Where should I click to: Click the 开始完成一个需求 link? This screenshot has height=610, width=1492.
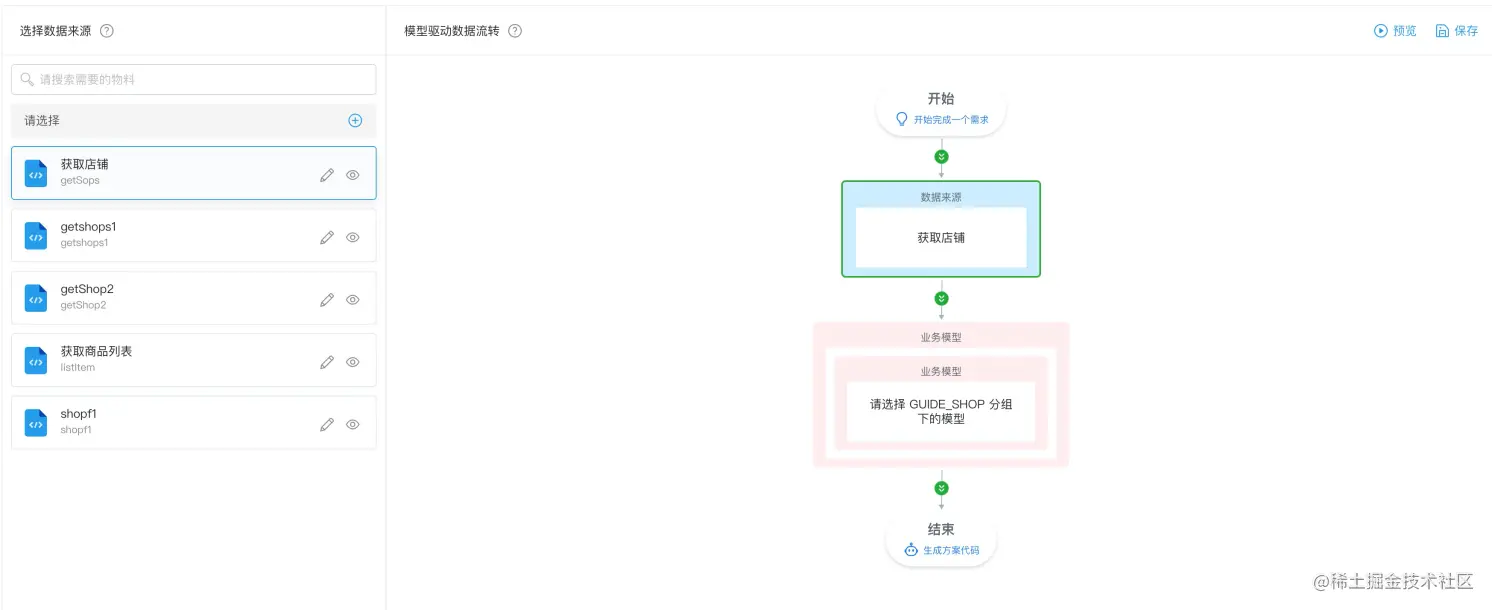click(951, 119)
